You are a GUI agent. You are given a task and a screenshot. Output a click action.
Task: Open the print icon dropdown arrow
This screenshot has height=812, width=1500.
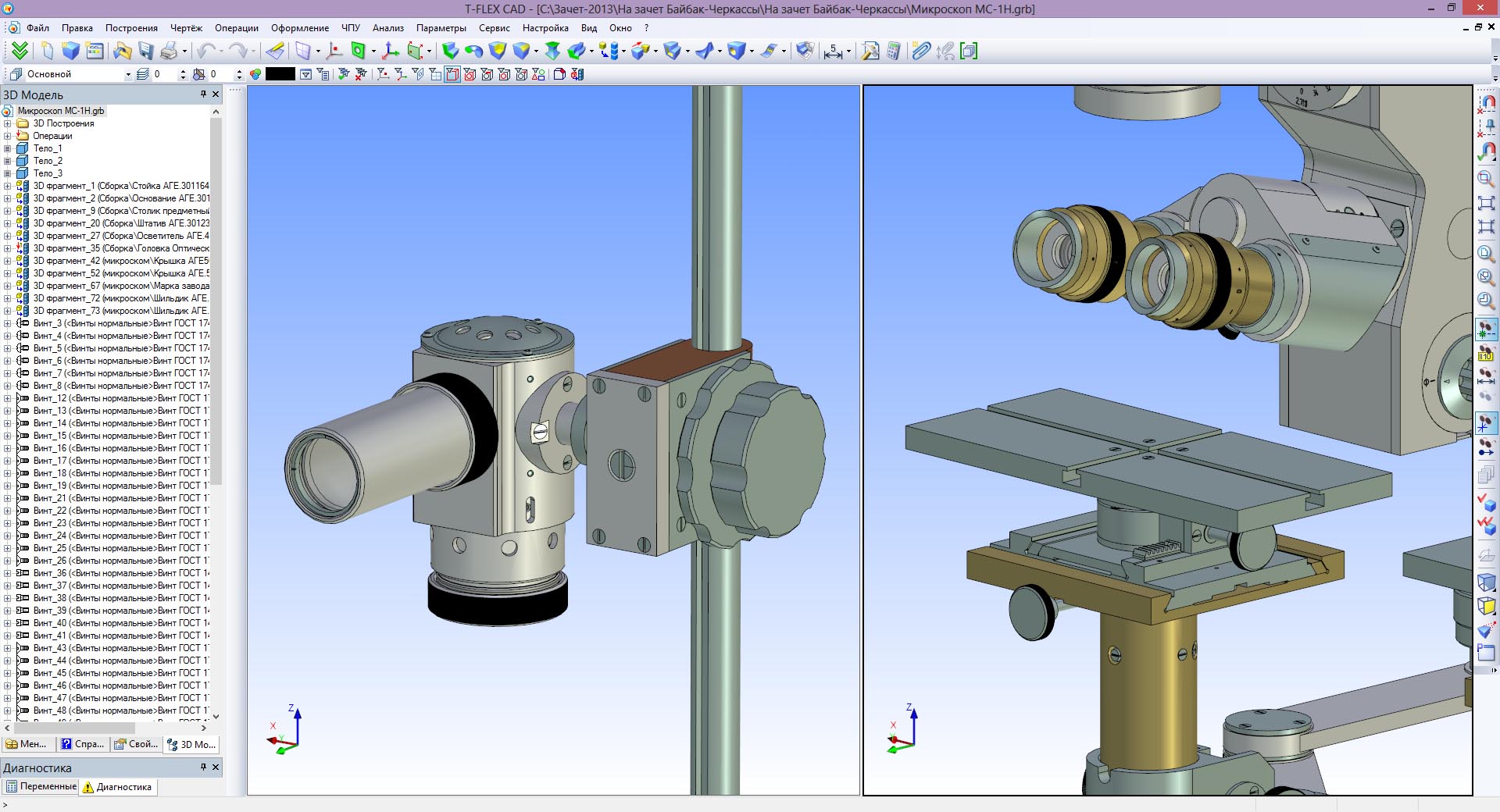pyautogui.click(x=184, y=52)
